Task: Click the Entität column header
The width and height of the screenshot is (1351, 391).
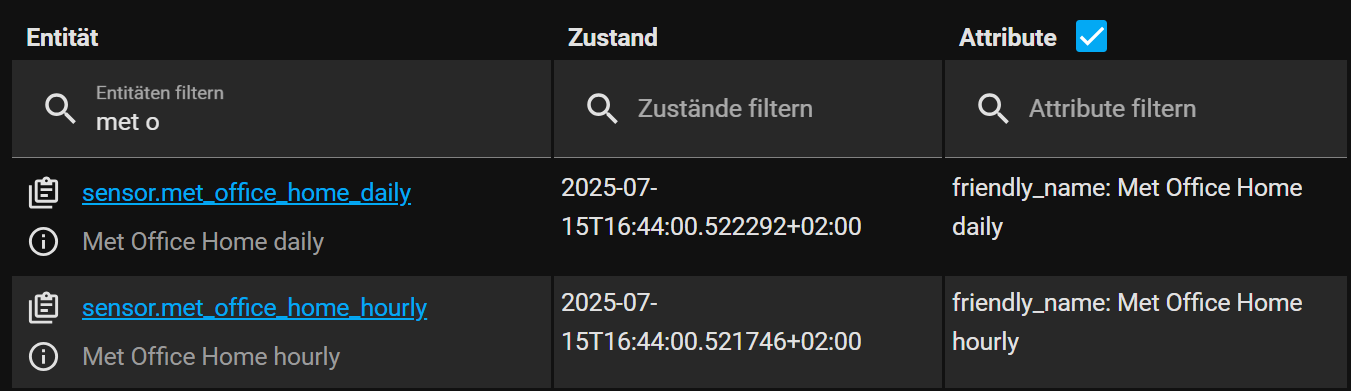Action: tap(62, 38)
